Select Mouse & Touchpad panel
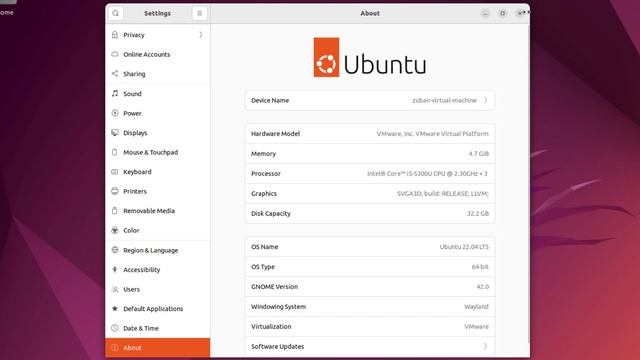This screenshot has width=640, height=360. point(158,152)
